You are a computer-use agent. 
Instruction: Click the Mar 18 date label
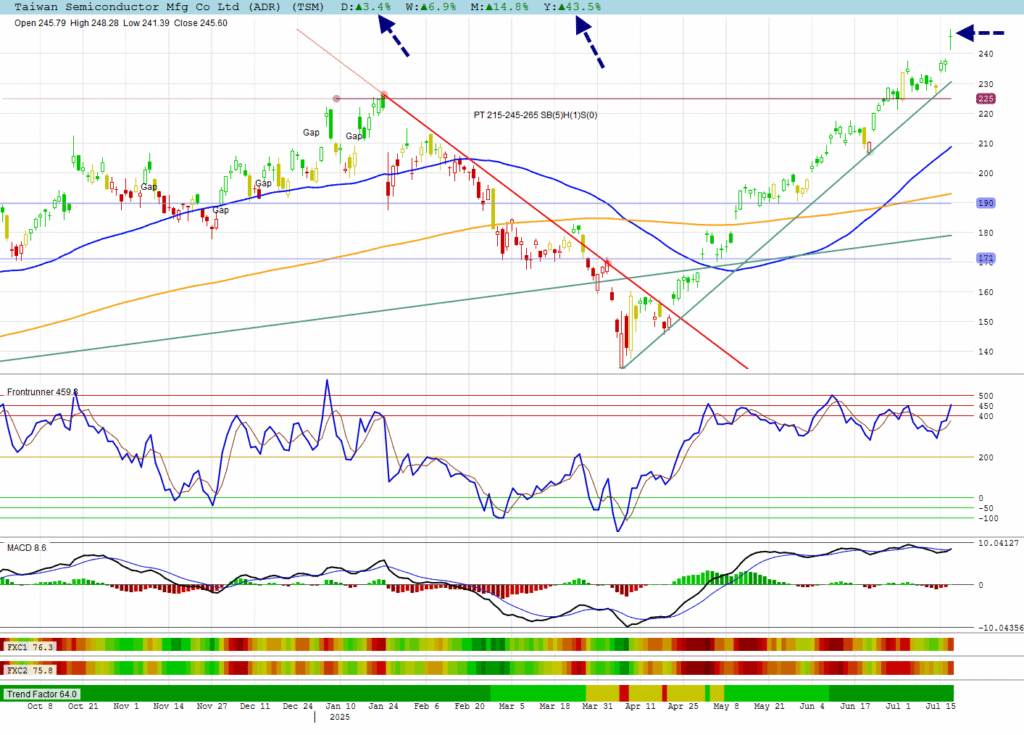tap(555, 706)
